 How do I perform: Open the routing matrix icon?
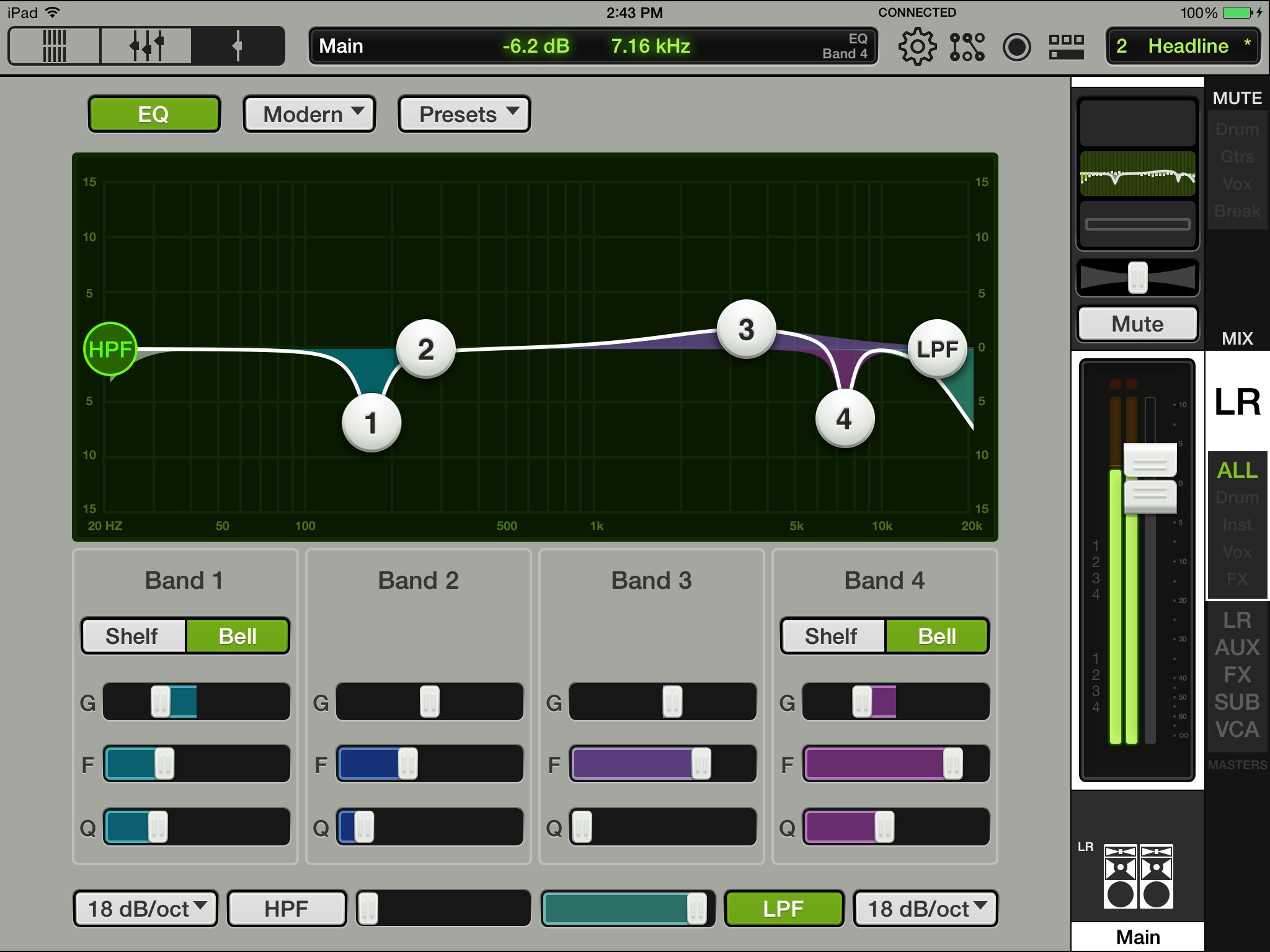pos(967,46)
